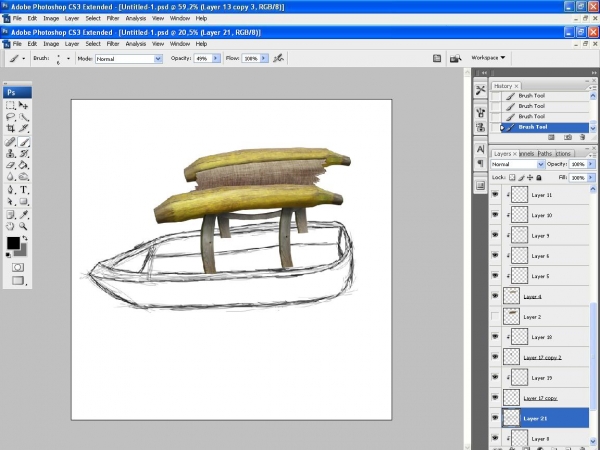Image resolution: width=600 pixels, height=450 pixels.
Task: Toggle Quick Mask mode
Action: [18, 267]
